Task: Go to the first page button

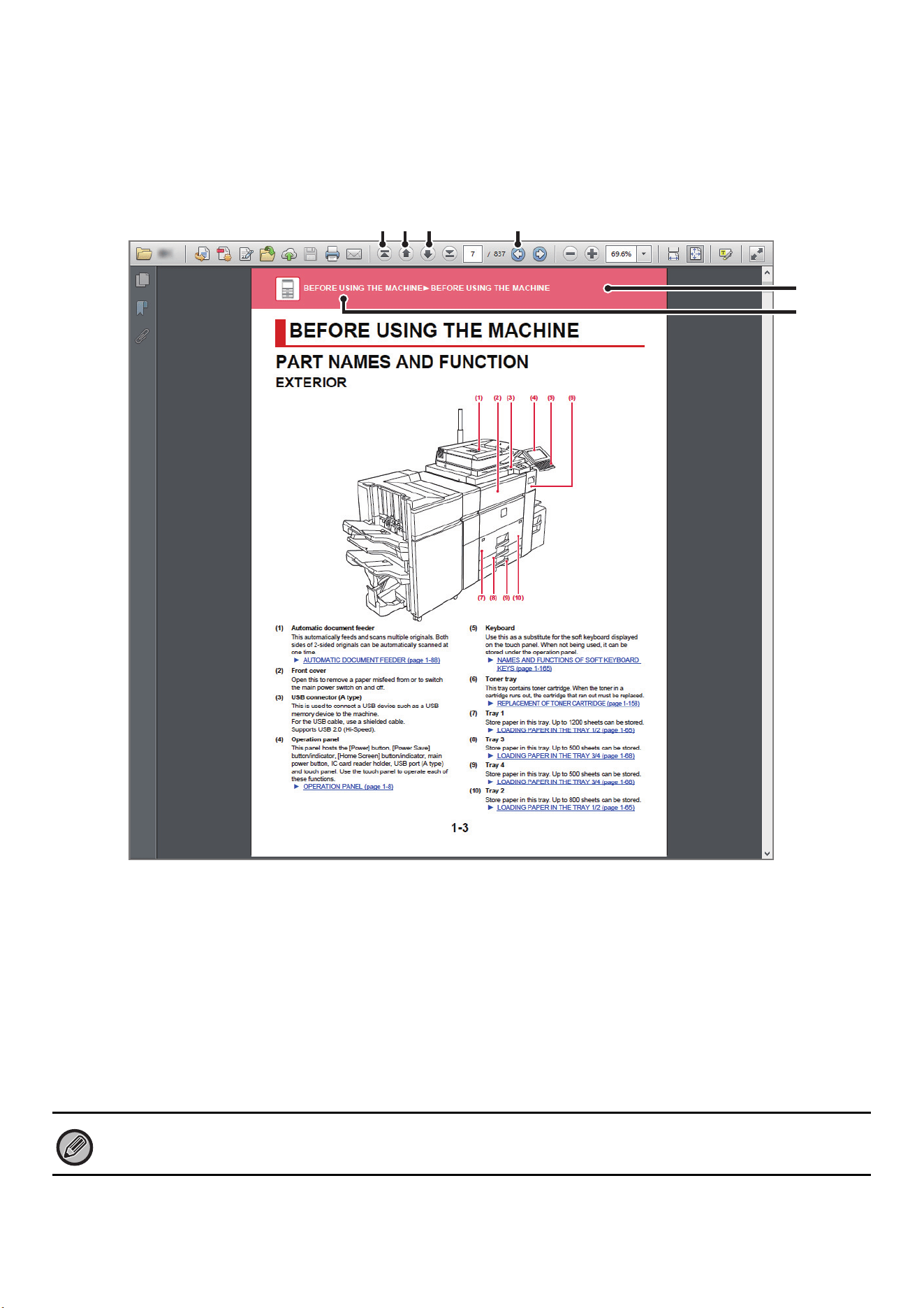Action: point(384,254)
